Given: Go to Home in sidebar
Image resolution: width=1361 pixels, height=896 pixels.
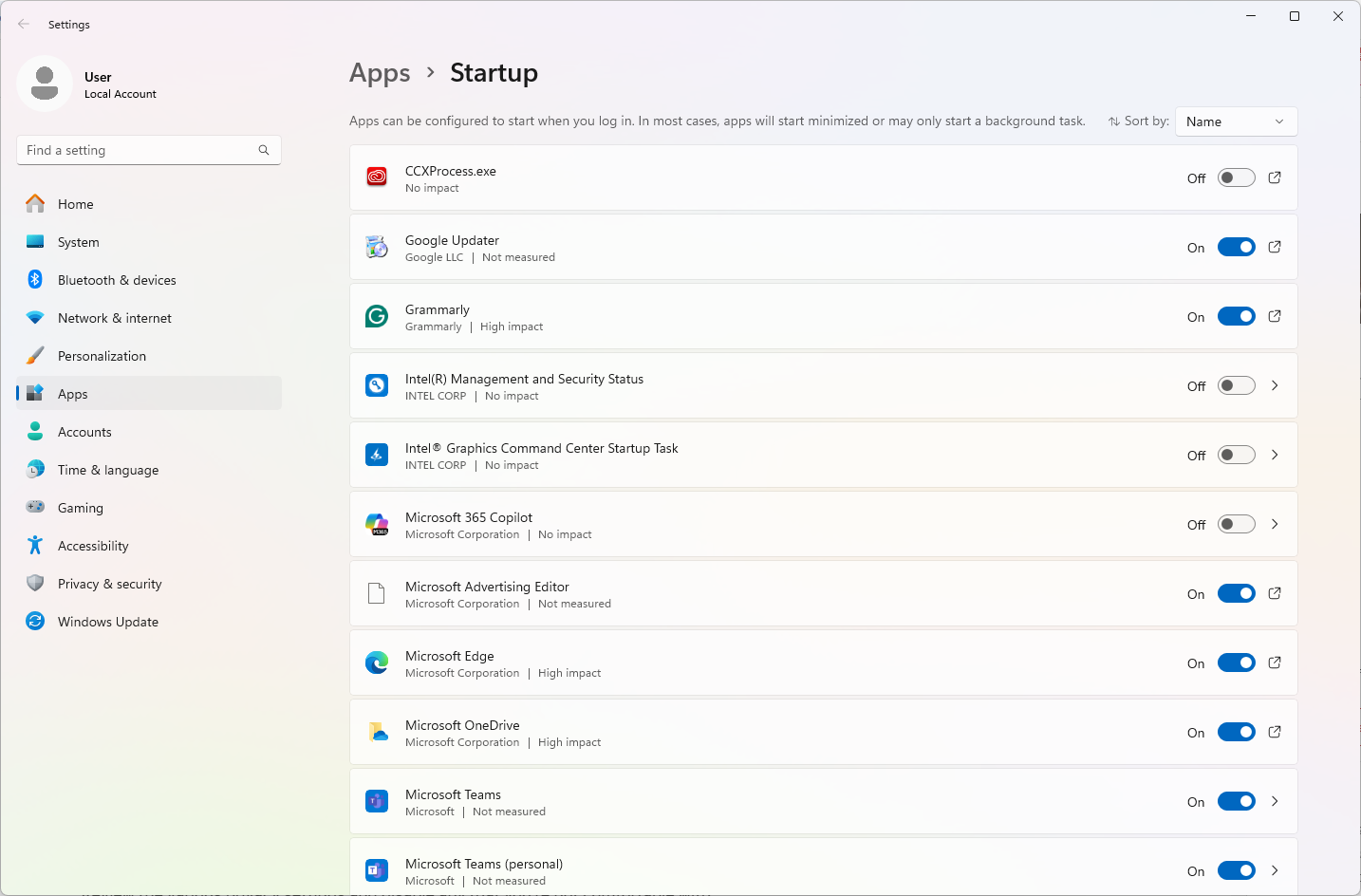Looking at the screenshot, I should point(149,204).
